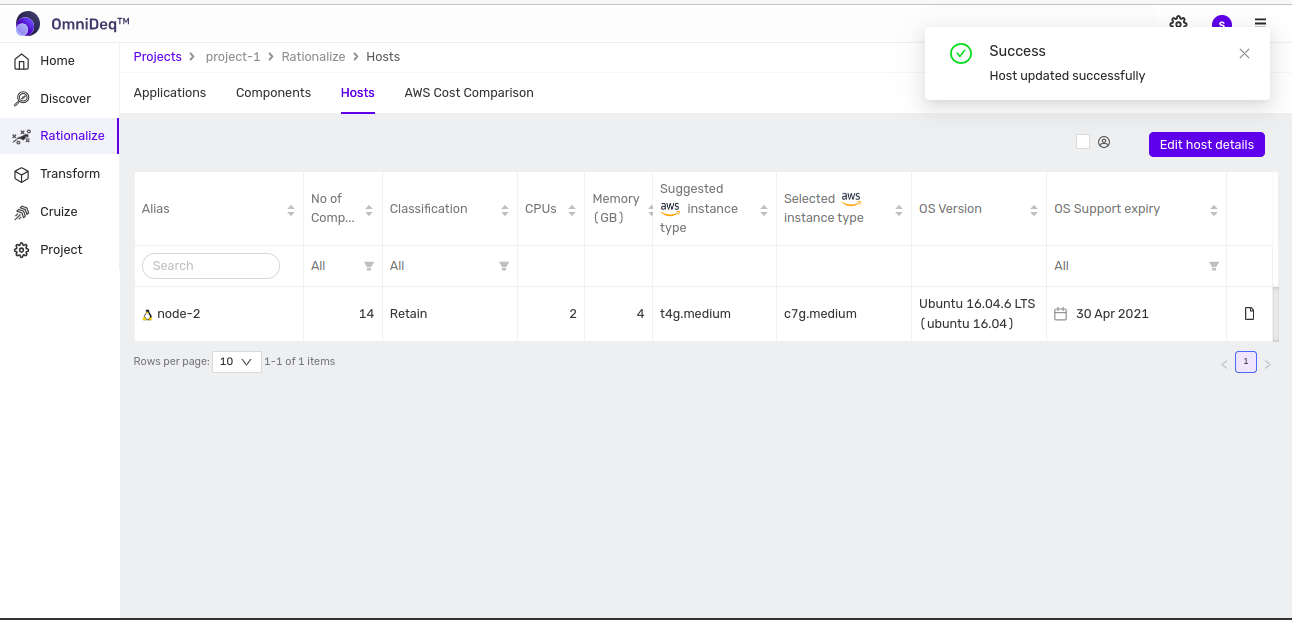This screenshot has height=620, width=1292.
Task: Open the Cruize page from the sidebar
Action: 58,212
